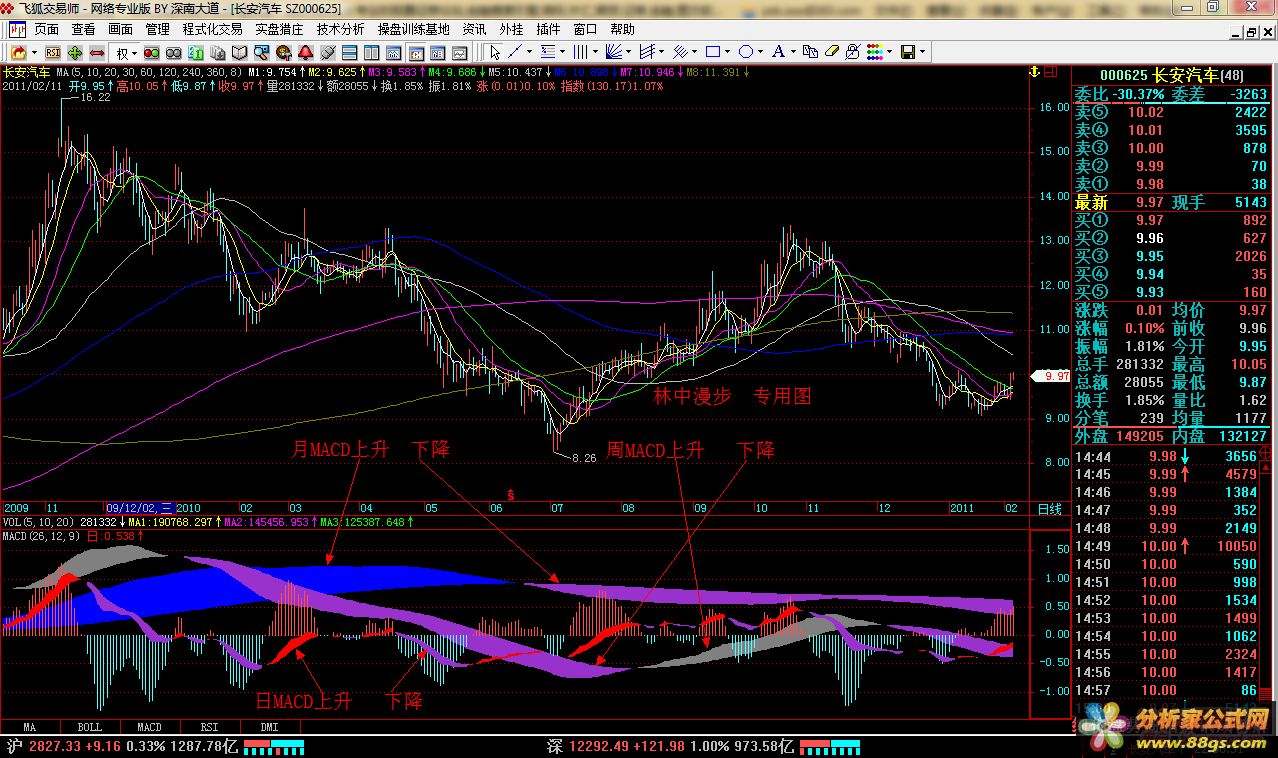Click the vertical split window layout icon
The image size is (1278, 758).
371,52
